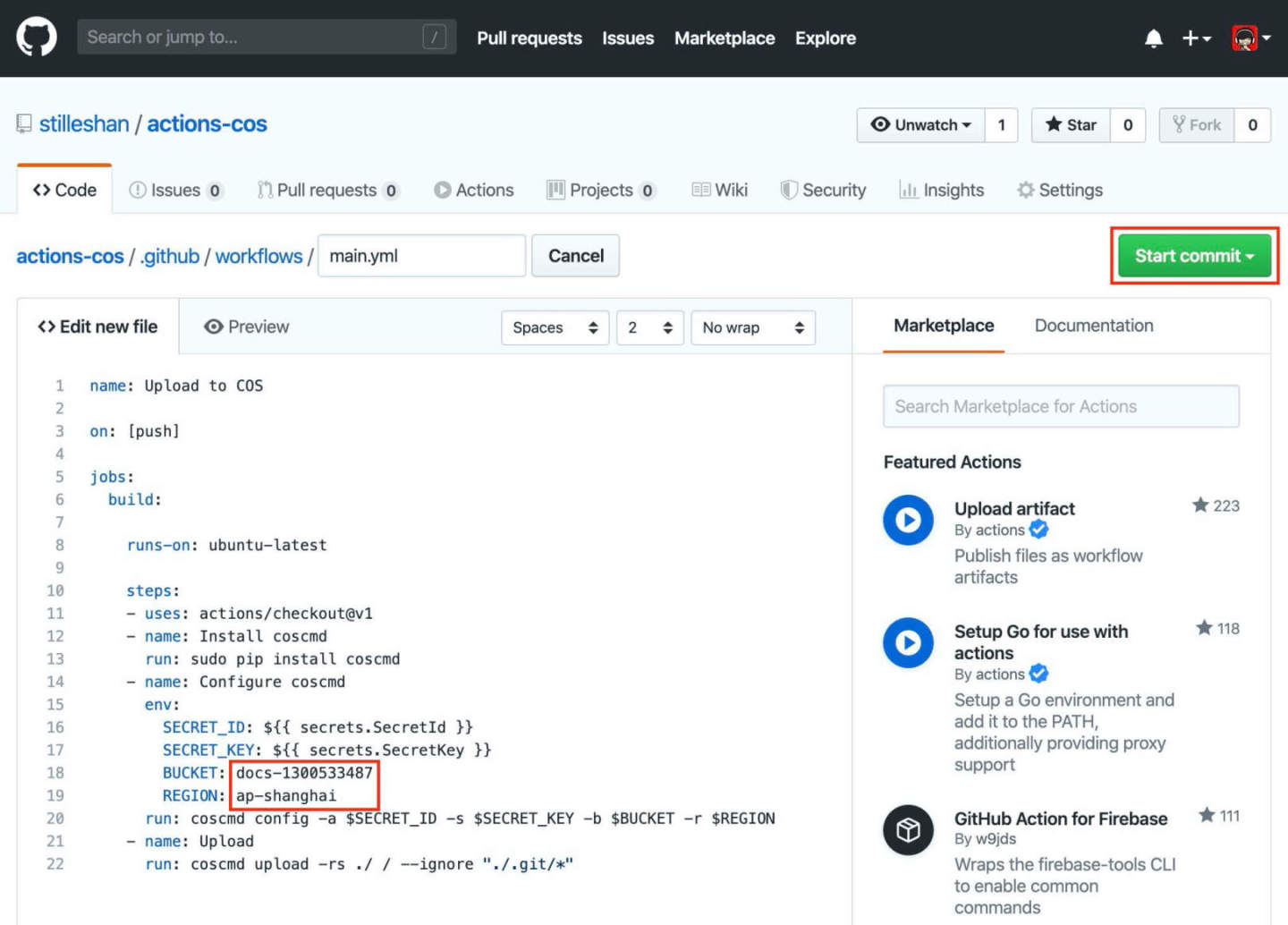1288x925 pixels.
Task: Open Setup Go for use with actions
Action: tap(1041, 641)
